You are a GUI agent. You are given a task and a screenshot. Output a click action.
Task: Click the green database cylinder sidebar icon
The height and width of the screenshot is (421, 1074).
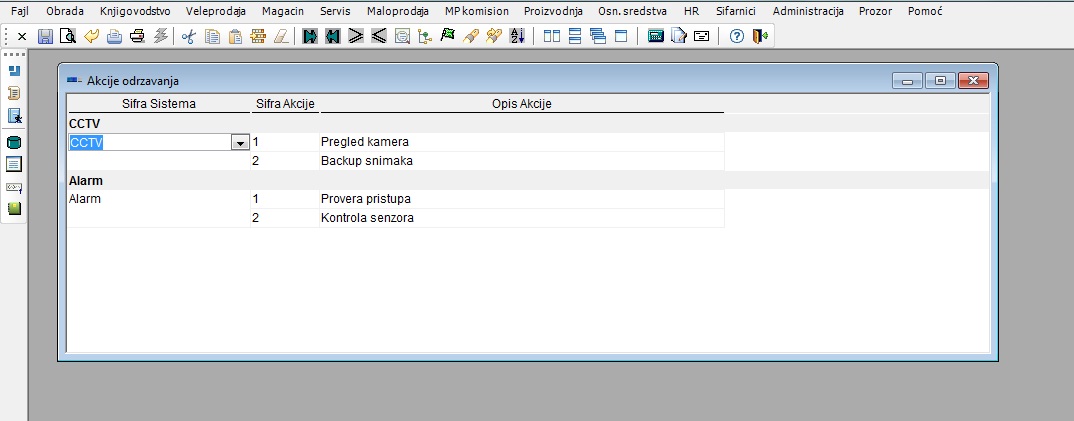[14, 143]
